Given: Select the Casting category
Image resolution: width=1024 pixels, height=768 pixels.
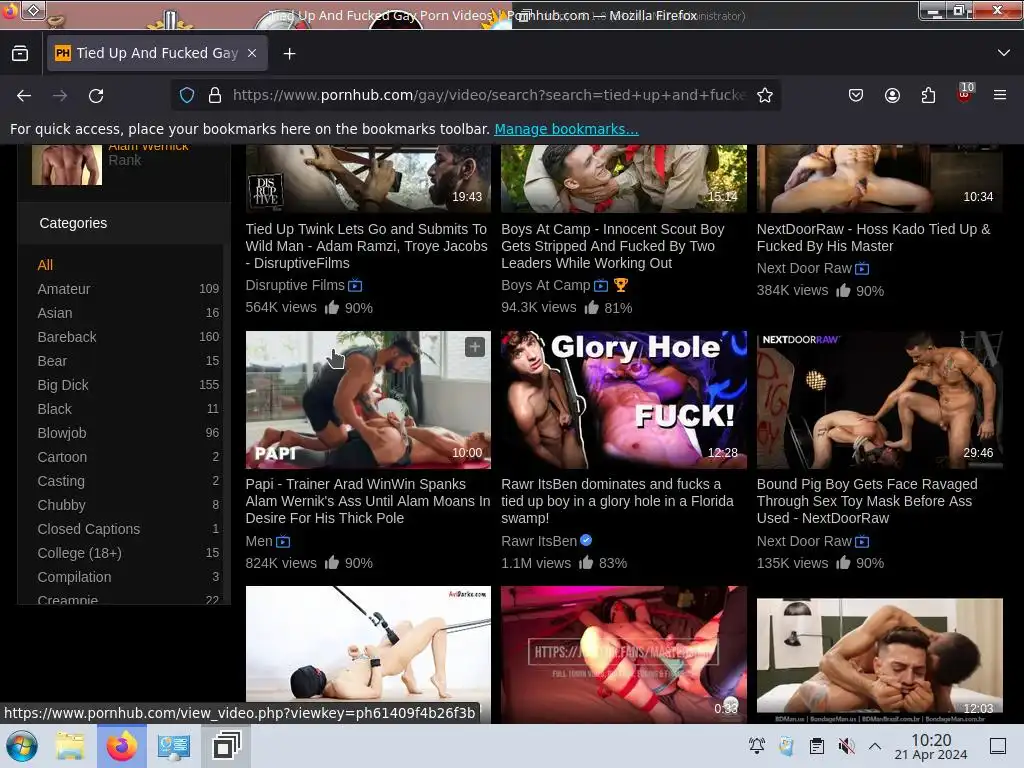Looking at the screenshot, I should (x=61, y=481).
